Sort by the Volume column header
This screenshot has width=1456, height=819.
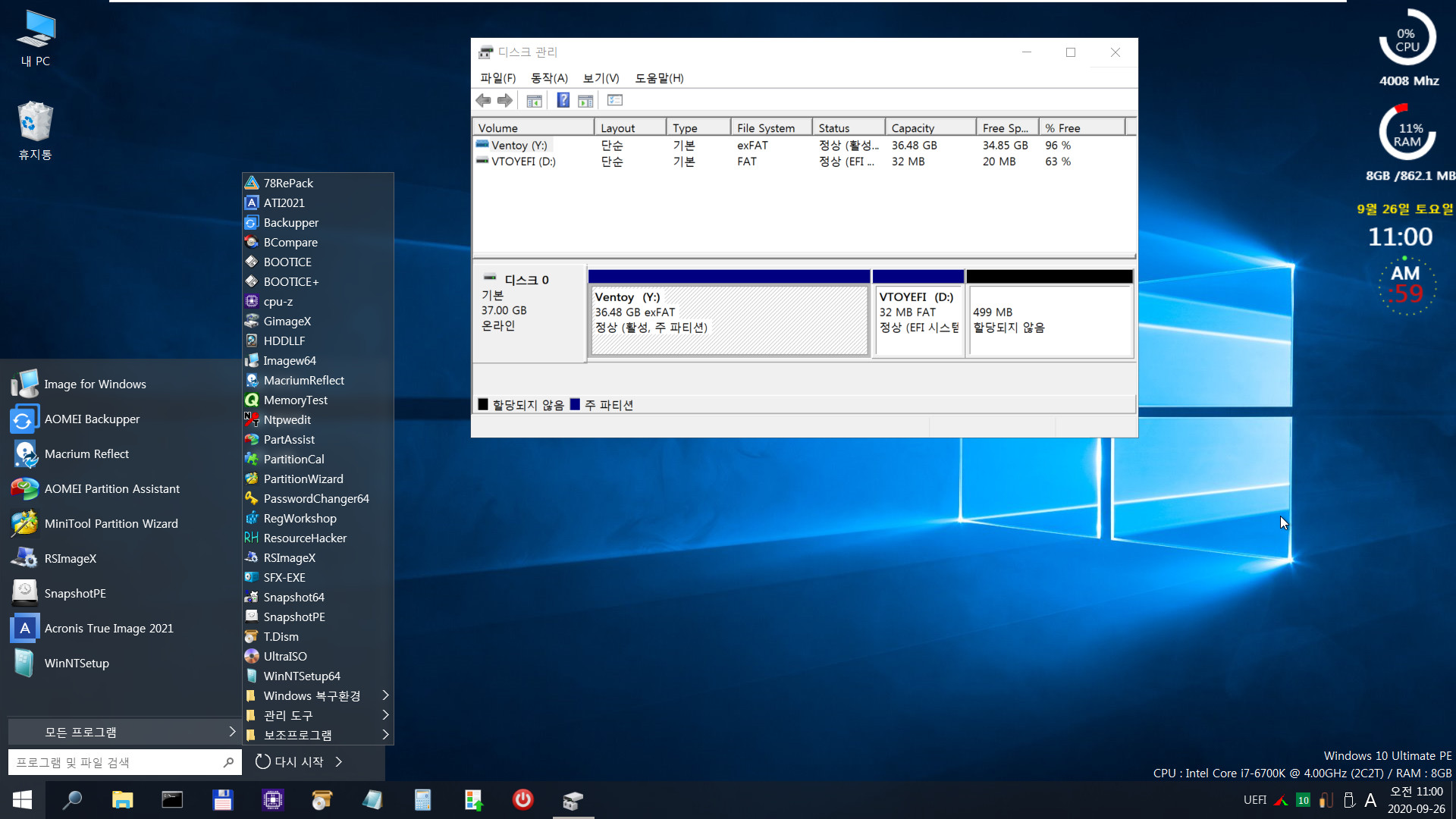point(533,128)
